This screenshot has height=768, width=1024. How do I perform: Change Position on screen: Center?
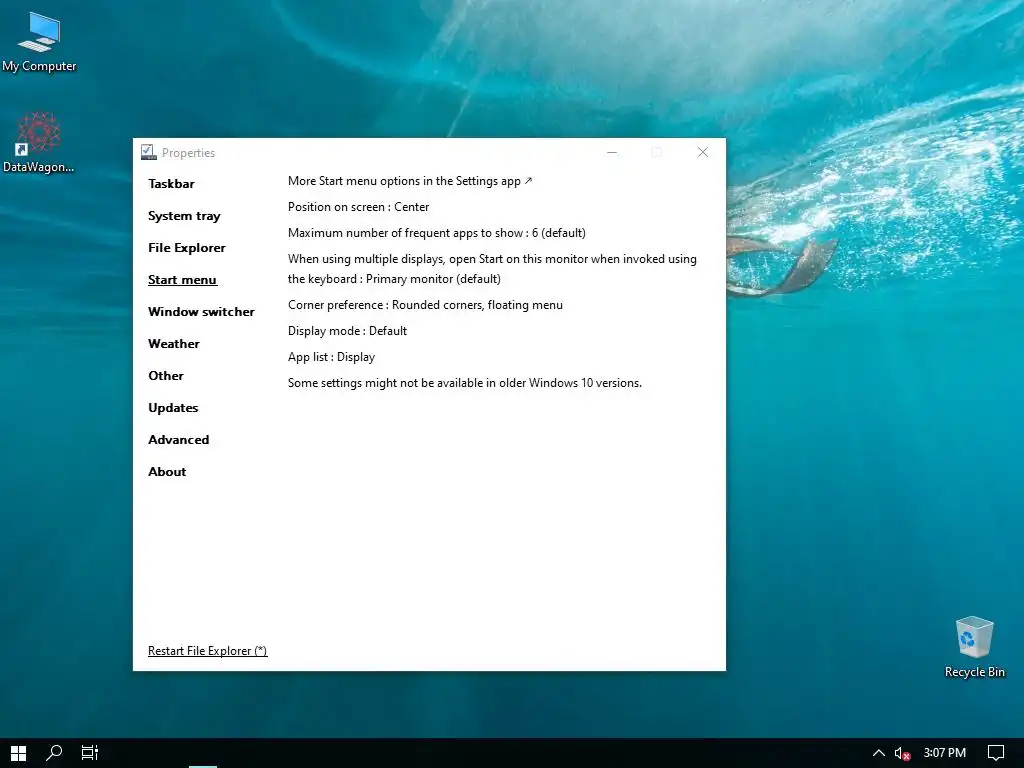click(359, 207)
